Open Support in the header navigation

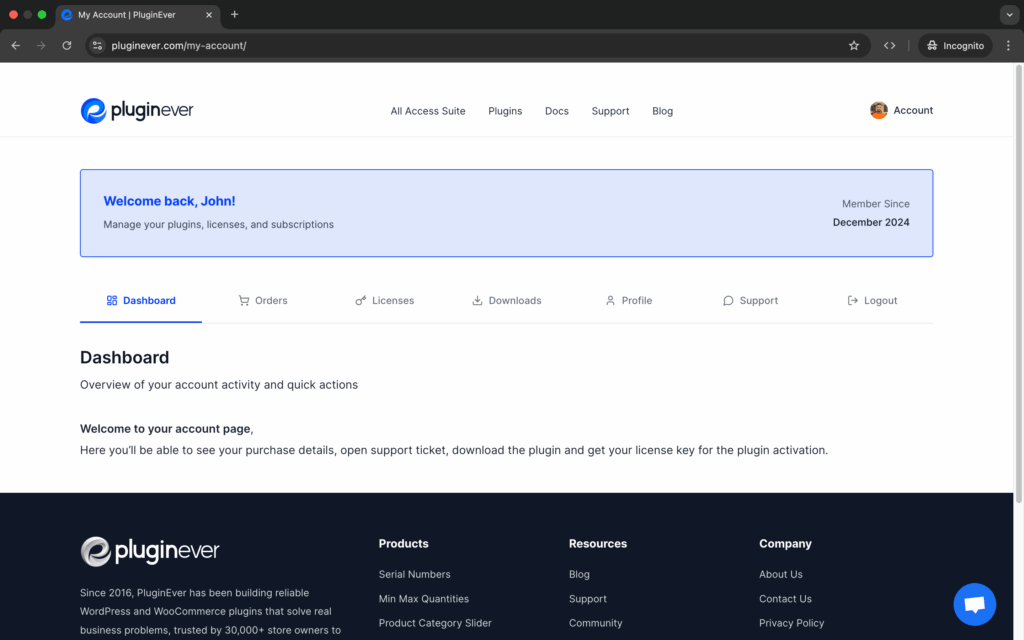[610, 111]
